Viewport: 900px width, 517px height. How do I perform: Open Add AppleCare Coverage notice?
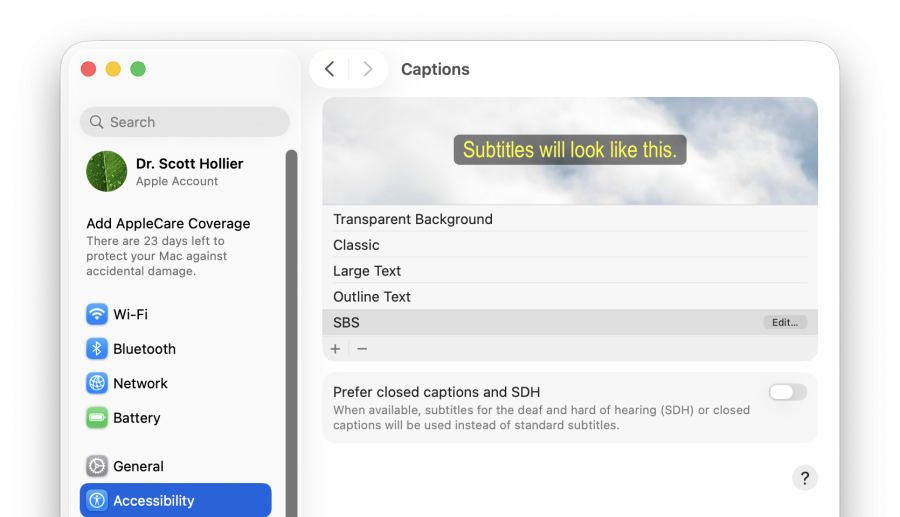(x=168, y=247)
